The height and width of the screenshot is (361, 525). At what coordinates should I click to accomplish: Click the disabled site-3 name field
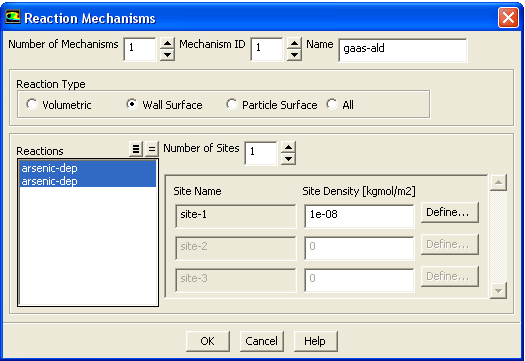[x=236, y=280]
